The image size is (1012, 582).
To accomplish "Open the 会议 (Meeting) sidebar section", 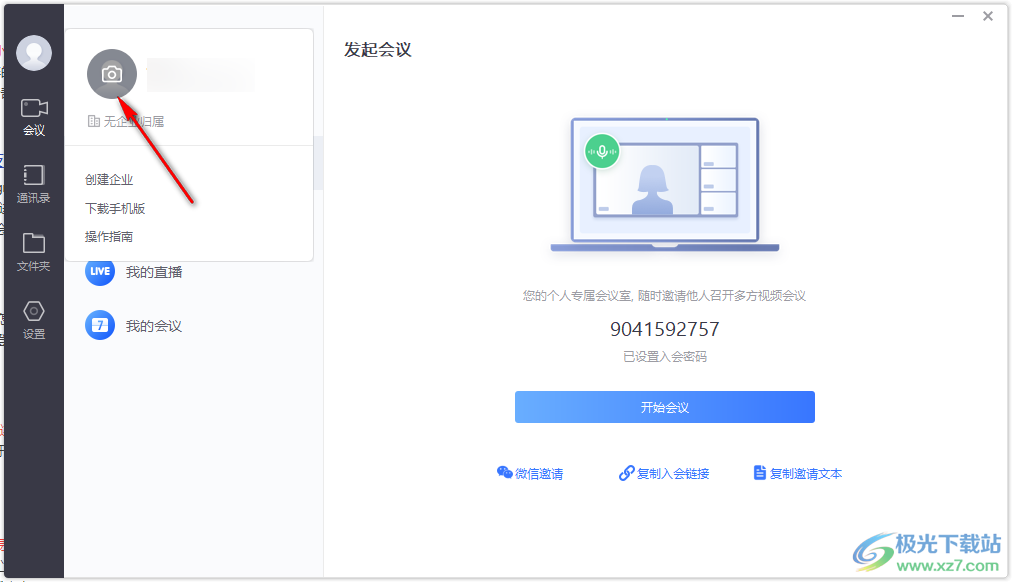I will pos(34,117).
